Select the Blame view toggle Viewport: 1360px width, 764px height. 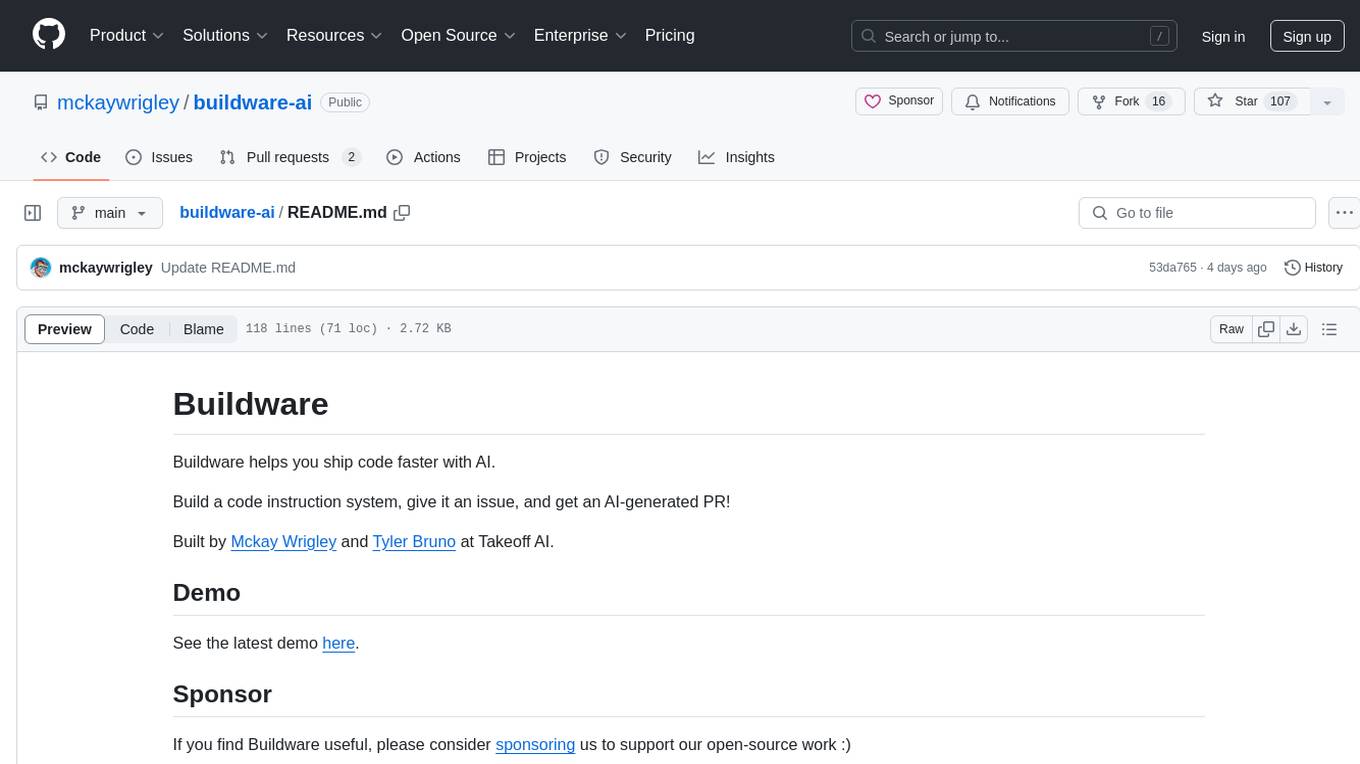click(x=203, y=329)
